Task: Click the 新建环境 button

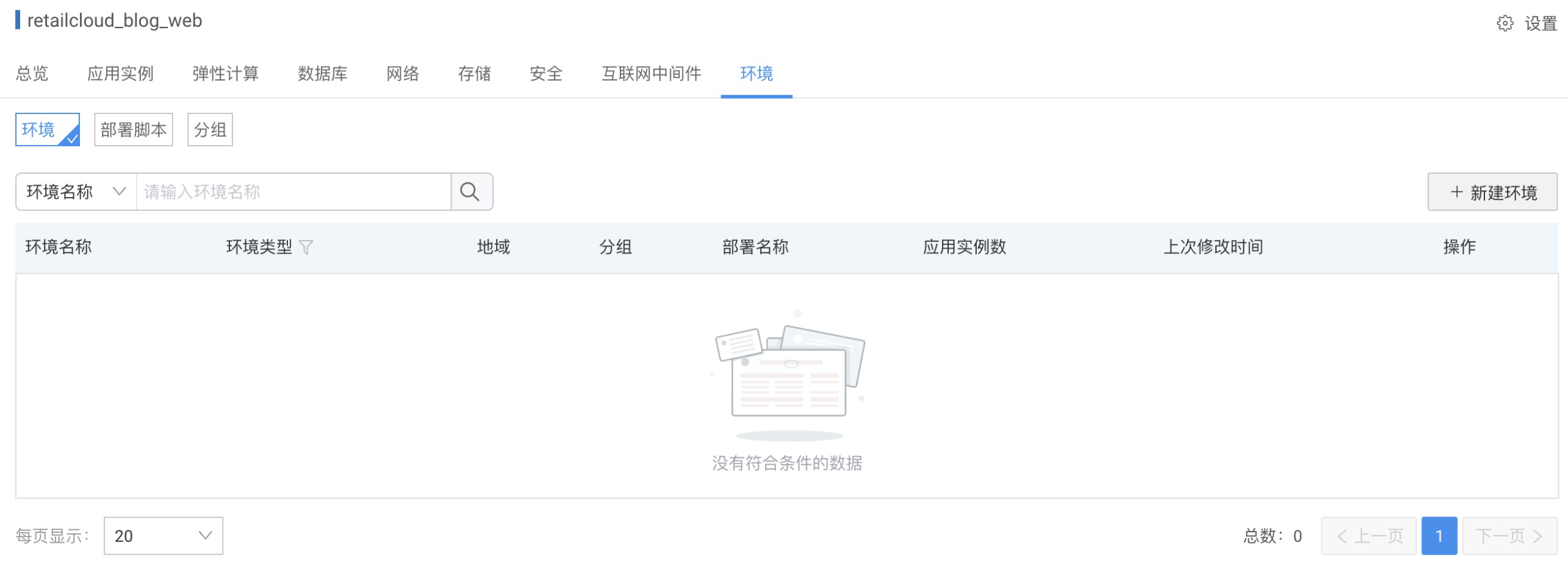Action: (1492, 192)
